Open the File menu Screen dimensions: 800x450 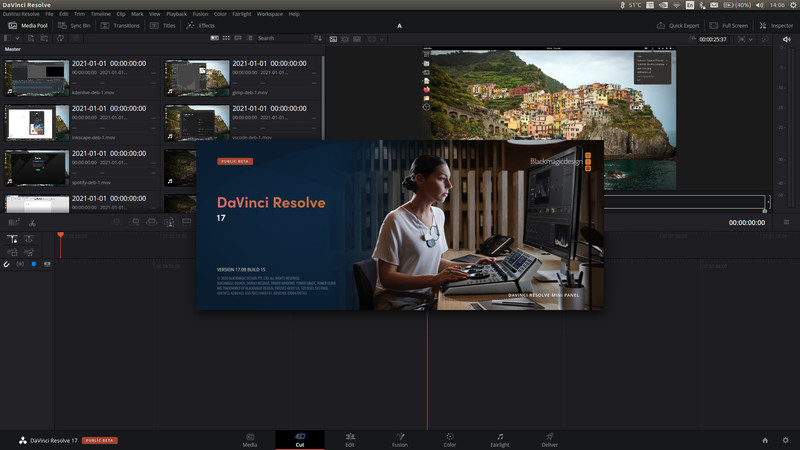point(49,14)
